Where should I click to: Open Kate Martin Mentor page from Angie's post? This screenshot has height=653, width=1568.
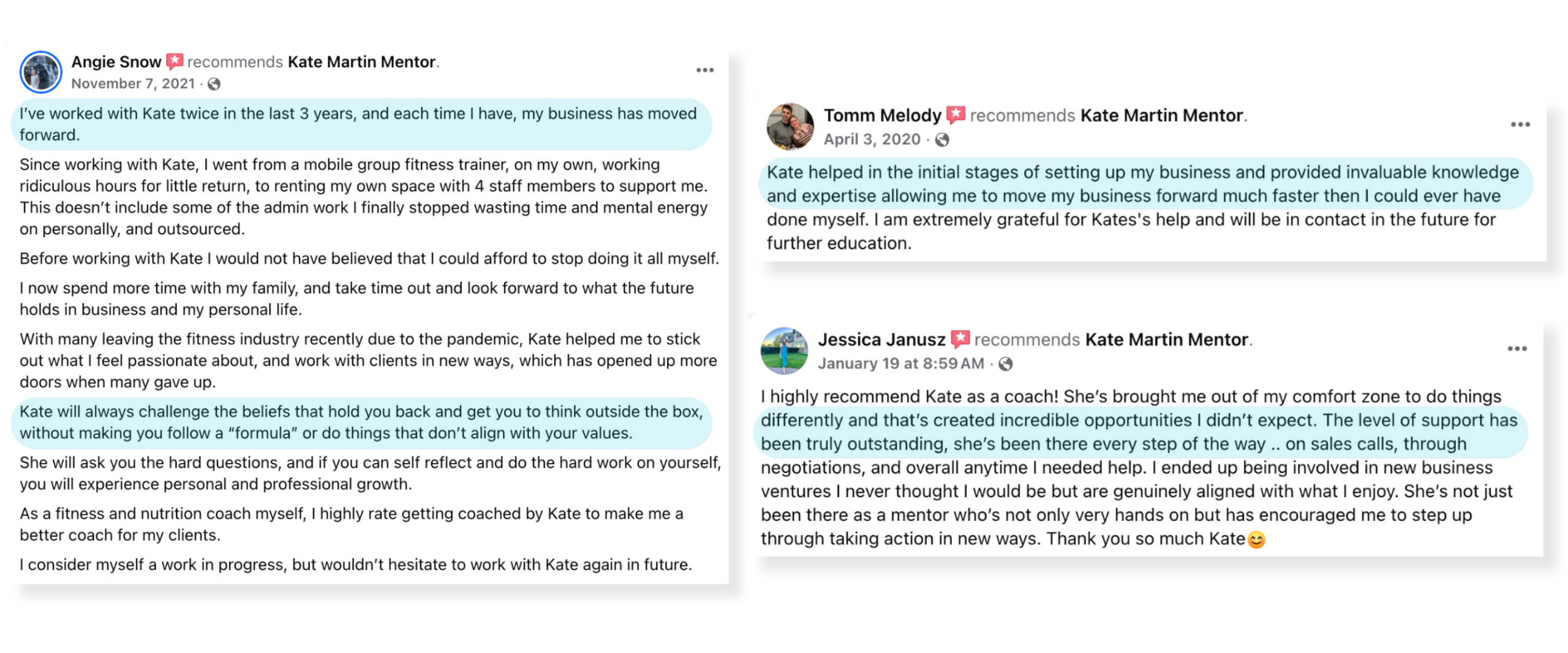pos(361,62)
